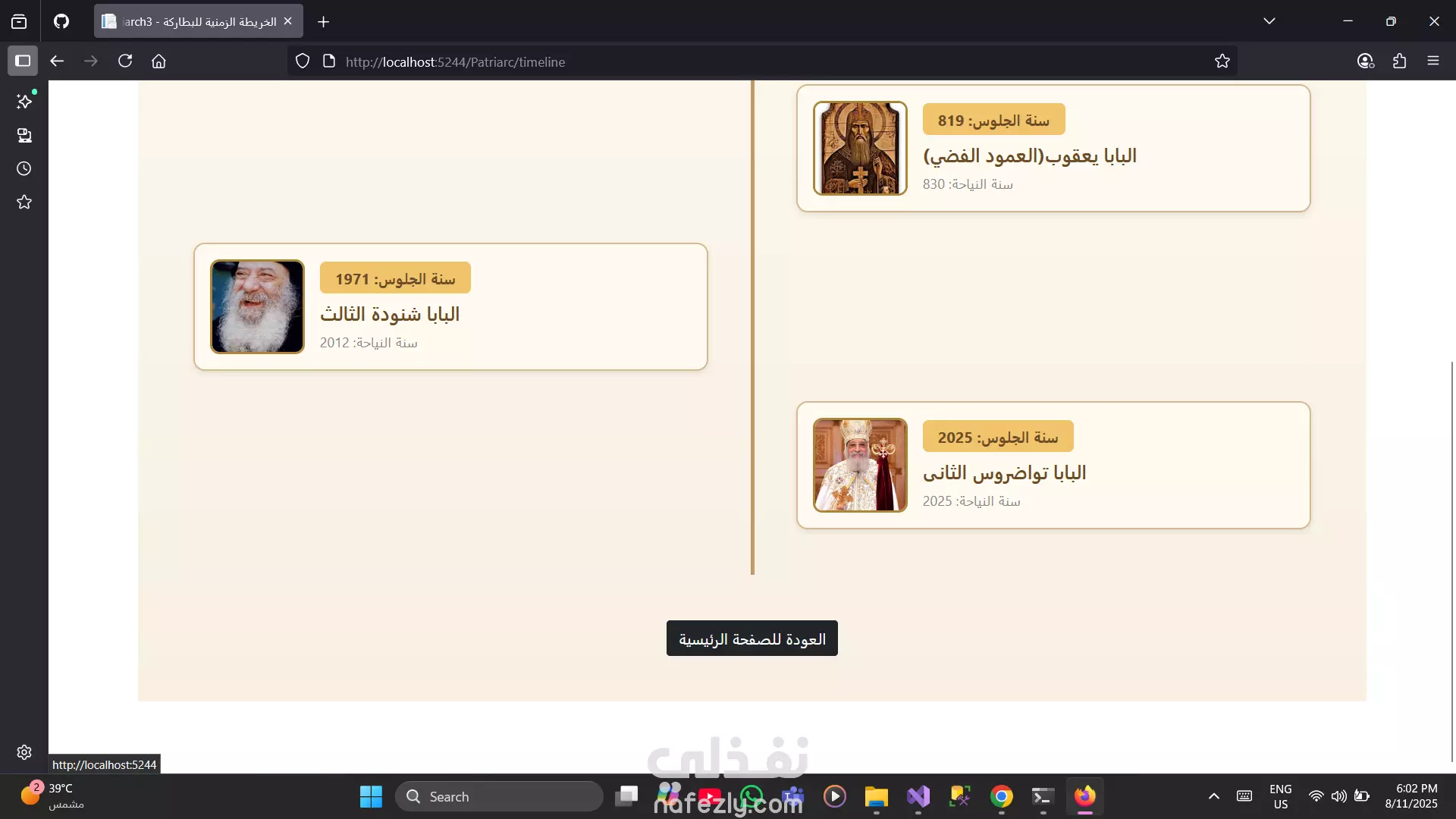Viewport: 1456px width, 819px height.
Task: Reload the current page
Action: pos(125,61)
